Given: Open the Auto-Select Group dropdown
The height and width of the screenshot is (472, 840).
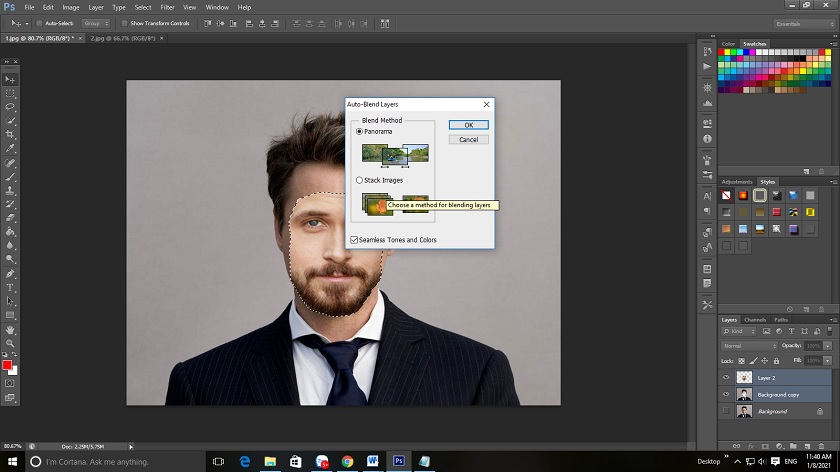Looking at the screenshot, I should (96, 24).
